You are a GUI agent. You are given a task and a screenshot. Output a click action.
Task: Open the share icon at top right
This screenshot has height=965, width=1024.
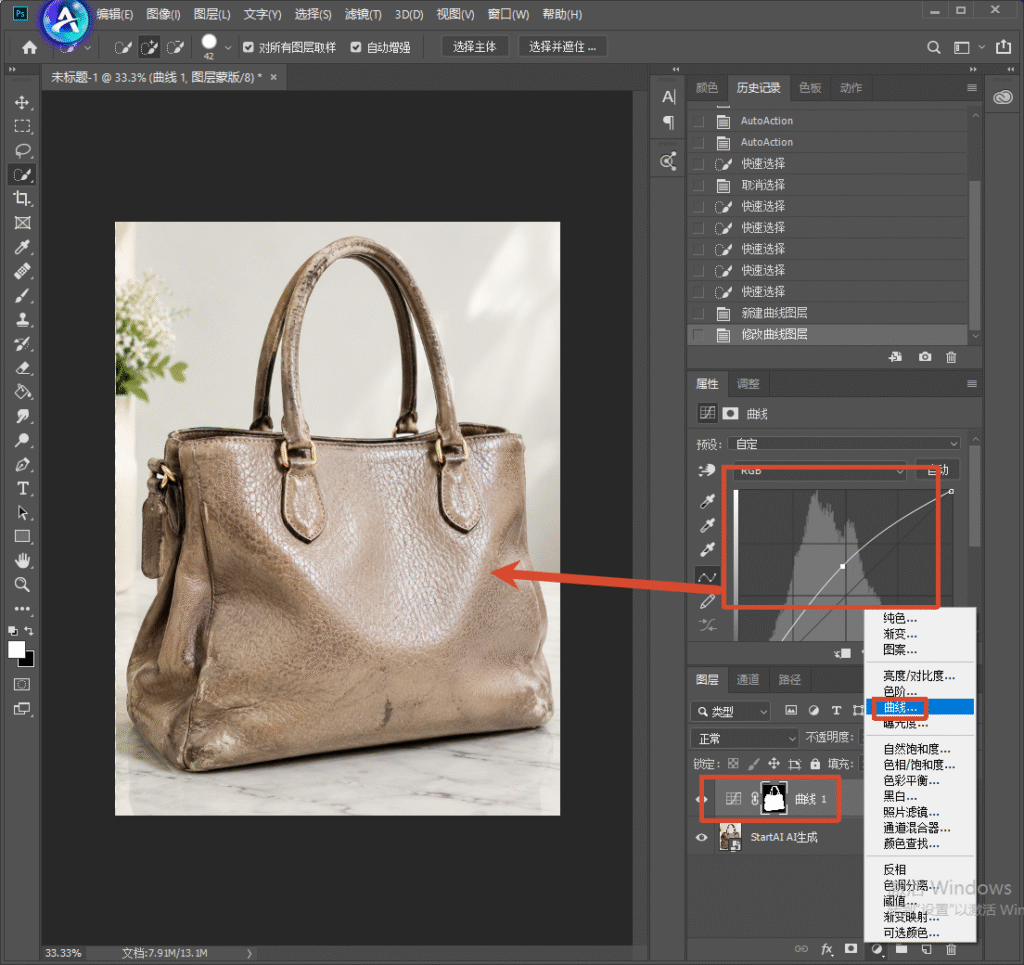point(1003,47)
